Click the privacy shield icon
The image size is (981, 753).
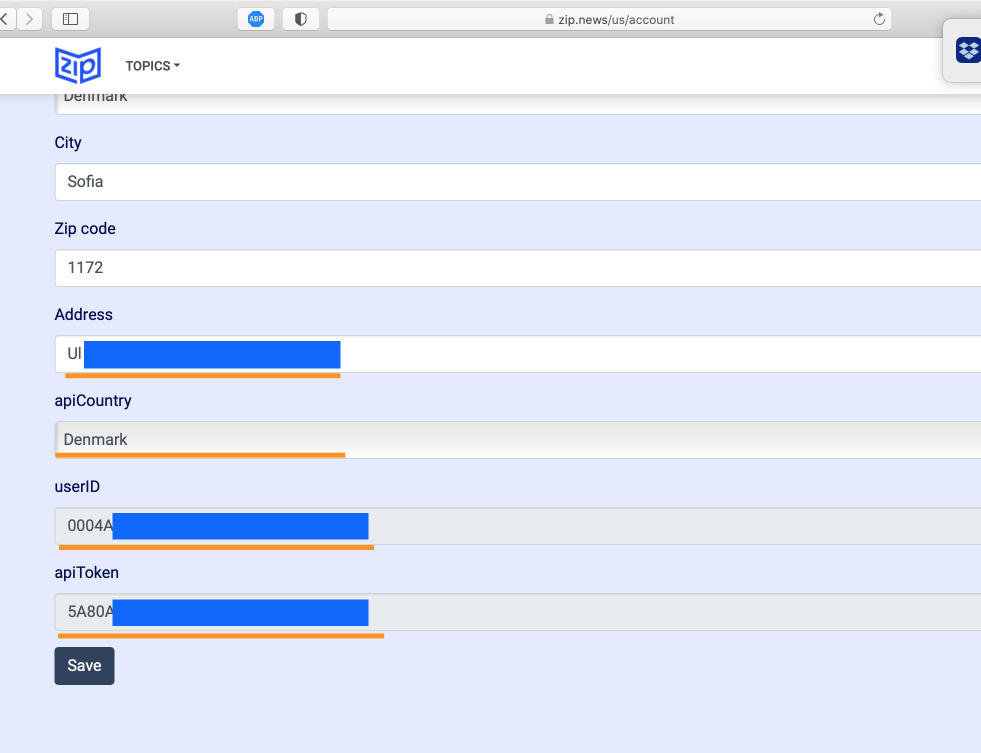[300, 19]
